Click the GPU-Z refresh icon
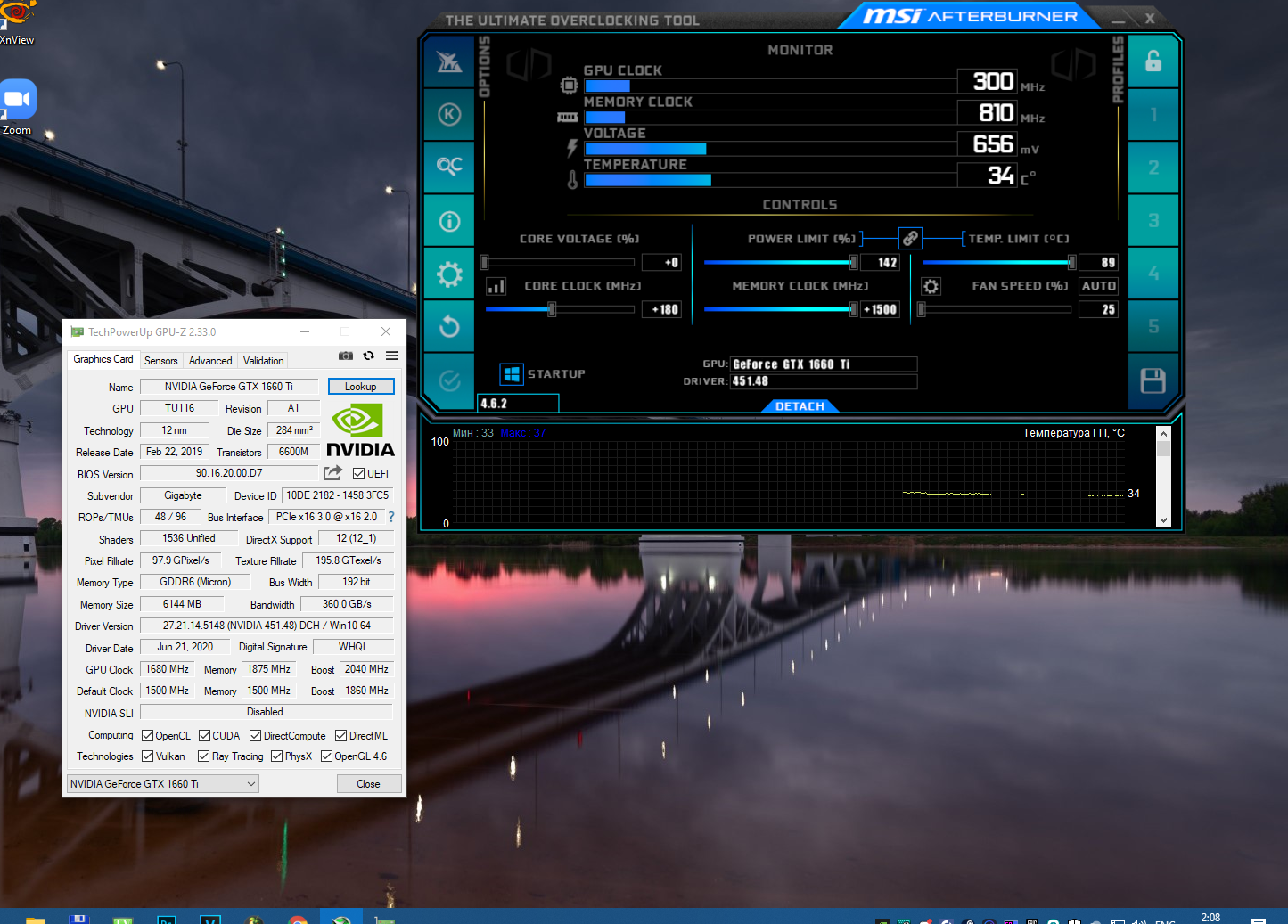 [x=368, y=356]
